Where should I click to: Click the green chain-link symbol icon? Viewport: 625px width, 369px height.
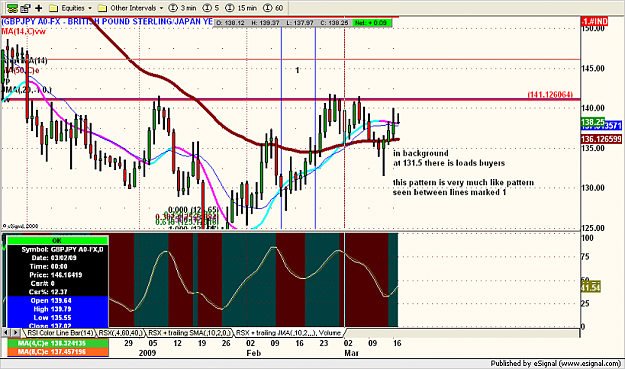[12, 8]
